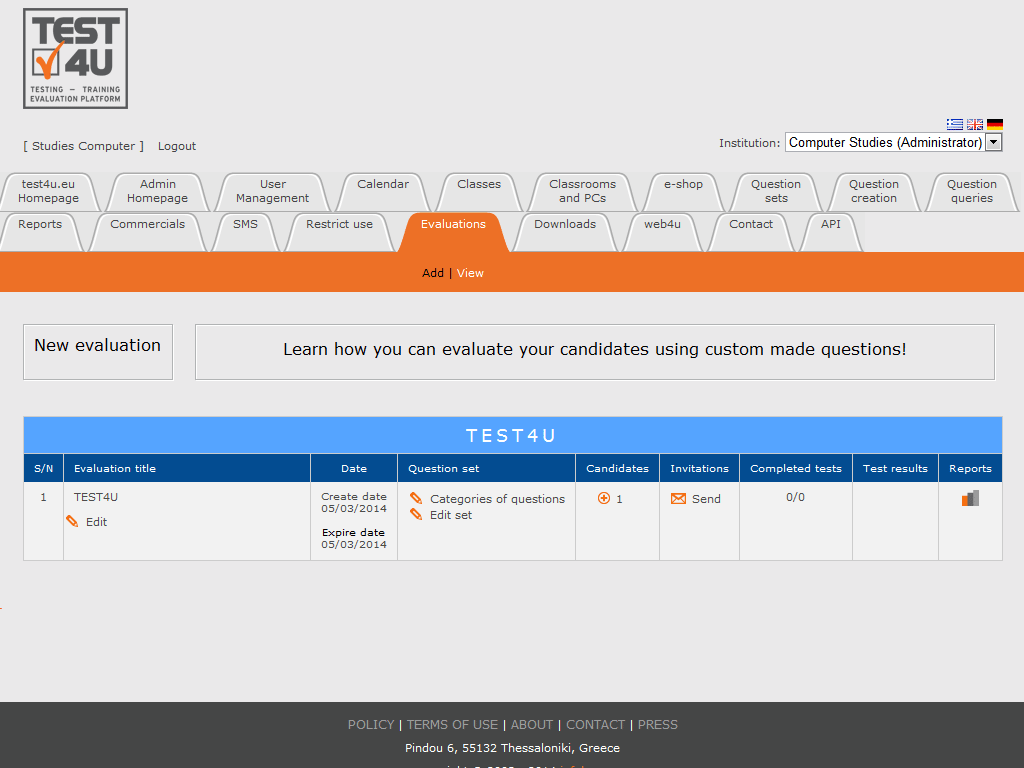Open the bar chart reports icon
Viewport: 1024px width, 768px height.
click(970, 498)
